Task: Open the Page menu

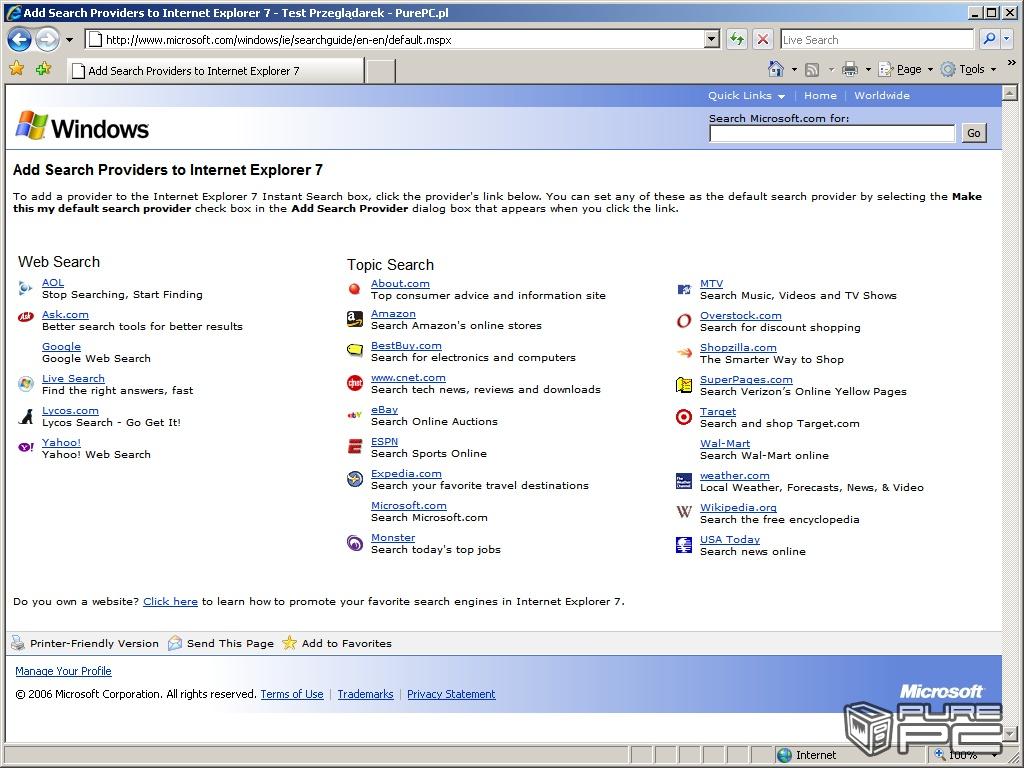Action: click(906, 69)
